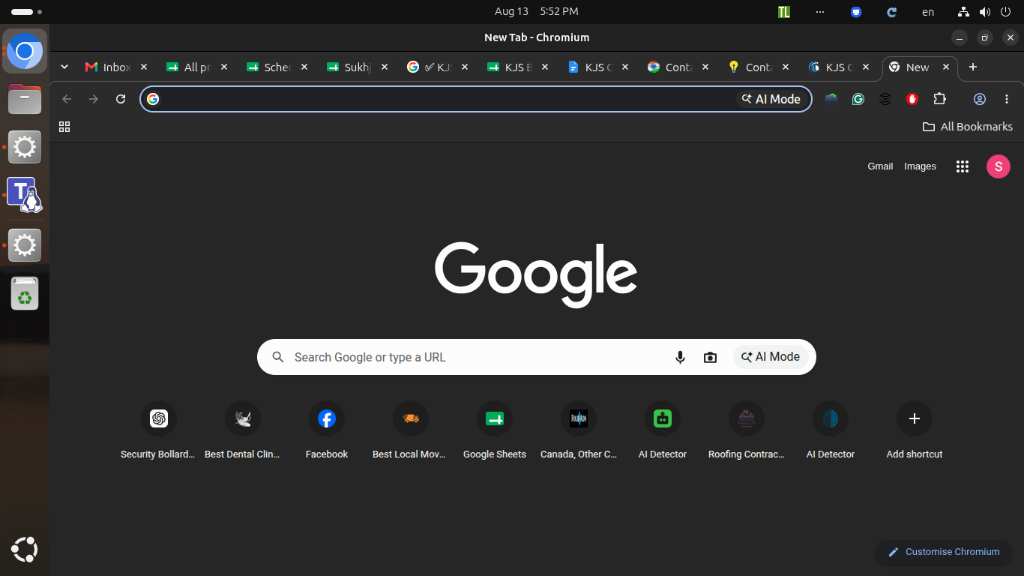Open the Chromium three-dot menu
The image size is (1024, 576).
point(1006,99)
